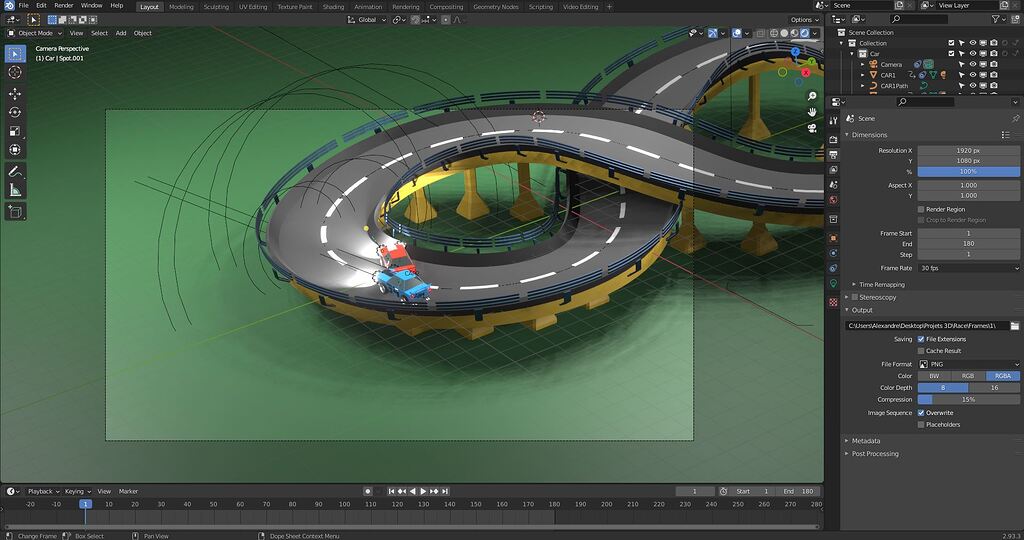This screenshot has width=1024, height=540.
Task: Pick the Scale tool
Action: point(15,131)
